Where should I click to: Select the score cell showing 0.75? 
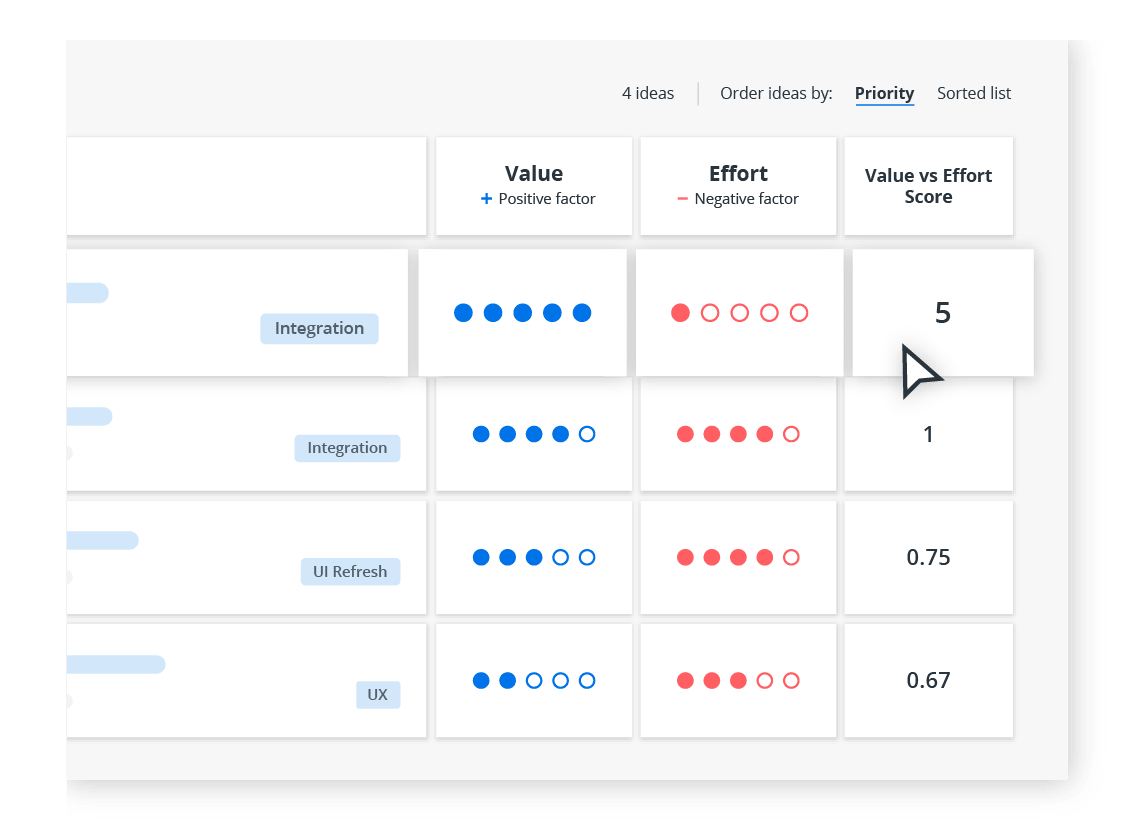[928, 557]
